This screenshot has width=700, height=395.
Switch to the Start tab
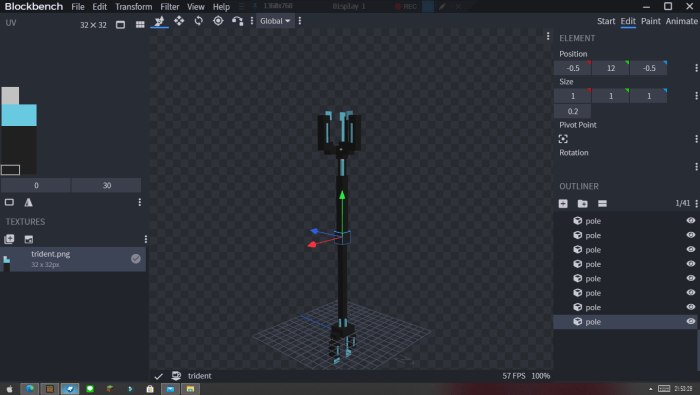[606, 21]
